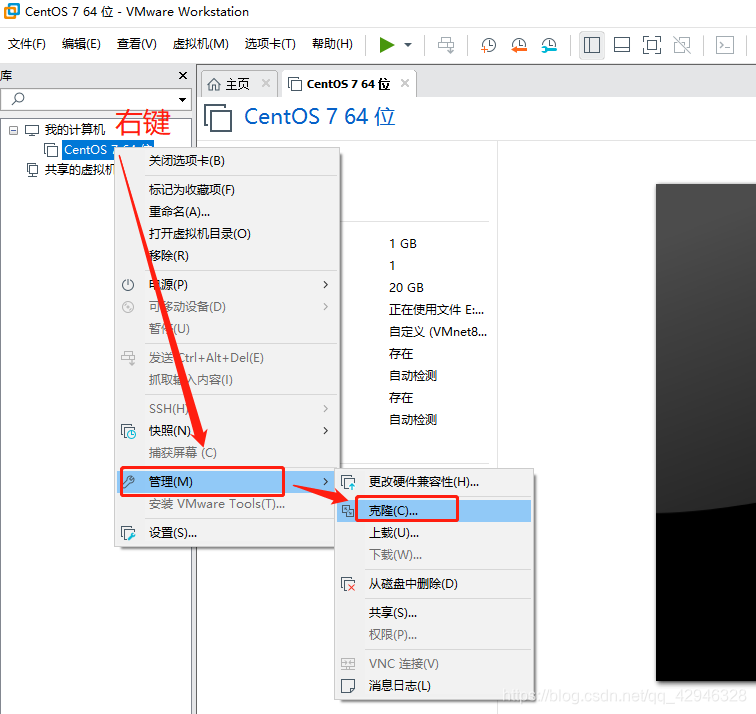This screenshot has height=714, width=756.
Task: Click the send Ctrl+Alt+Del toolbar icon
Action: tap(446, 45)
